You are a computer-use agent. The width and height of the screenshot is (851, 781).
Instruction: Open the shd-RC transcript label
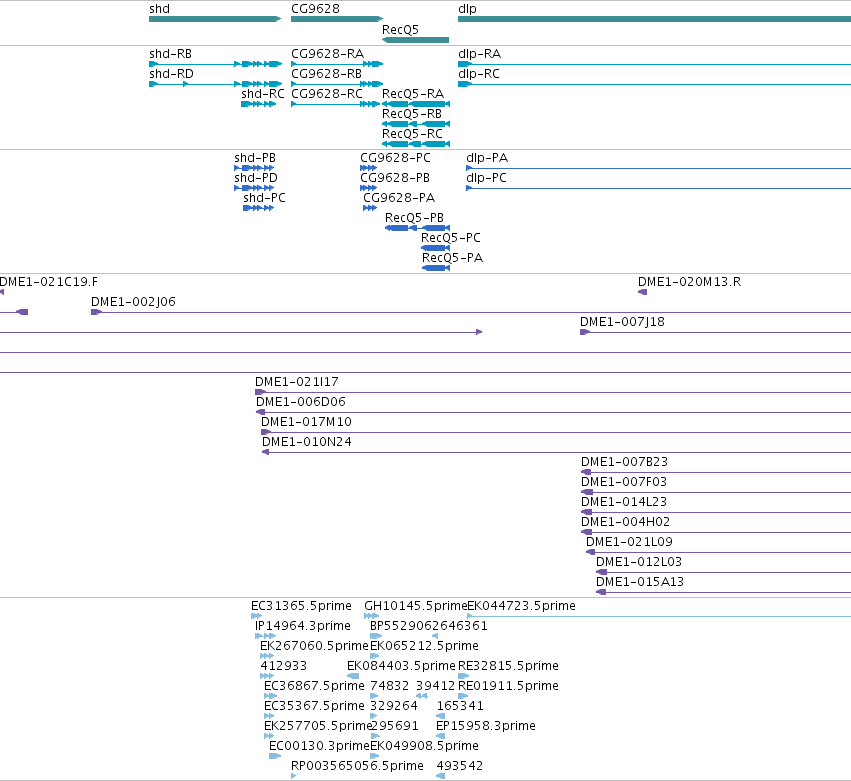tap(263, 94)
